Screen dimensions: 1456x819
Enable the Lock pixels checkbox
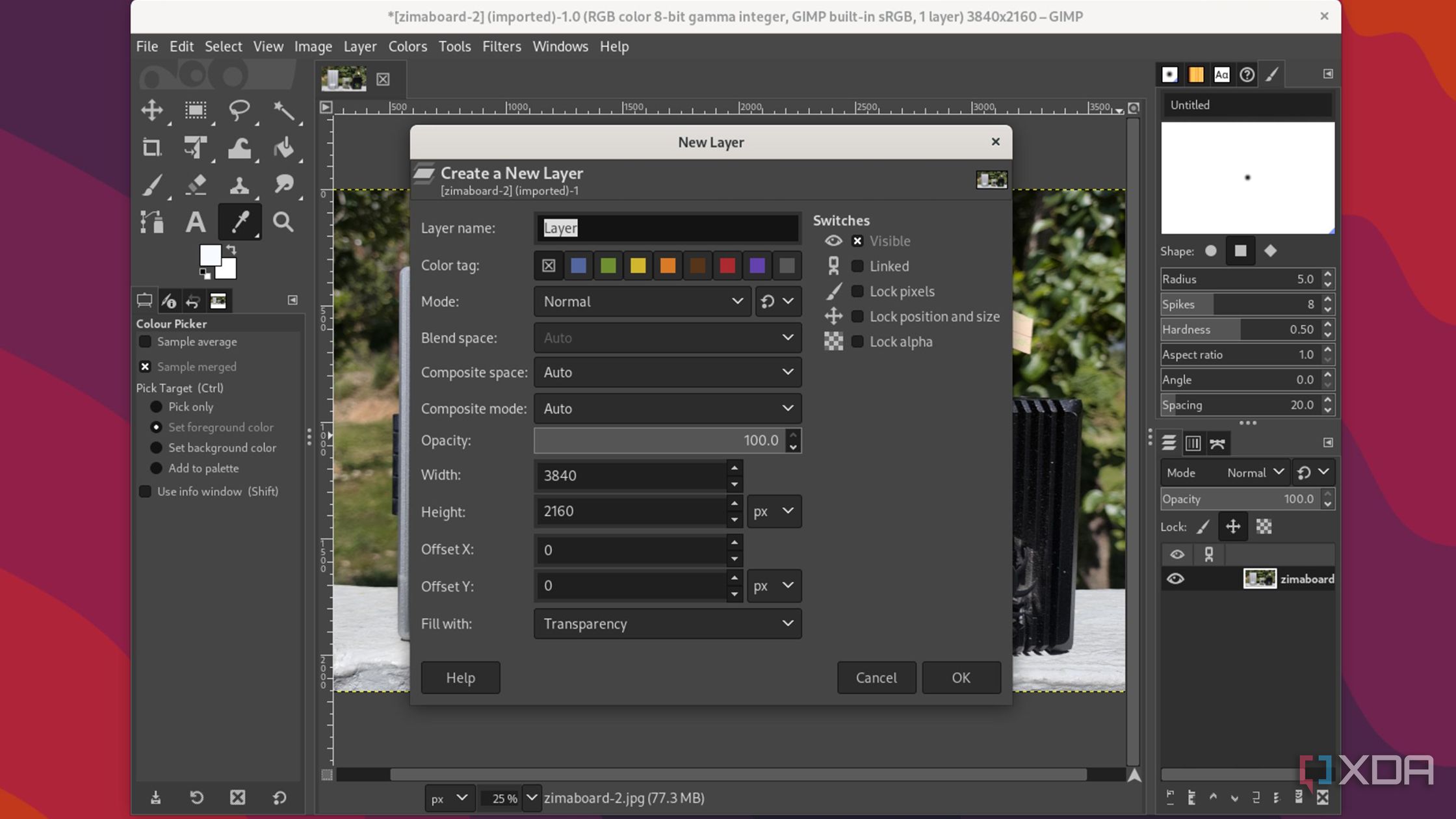click(857, 291)
